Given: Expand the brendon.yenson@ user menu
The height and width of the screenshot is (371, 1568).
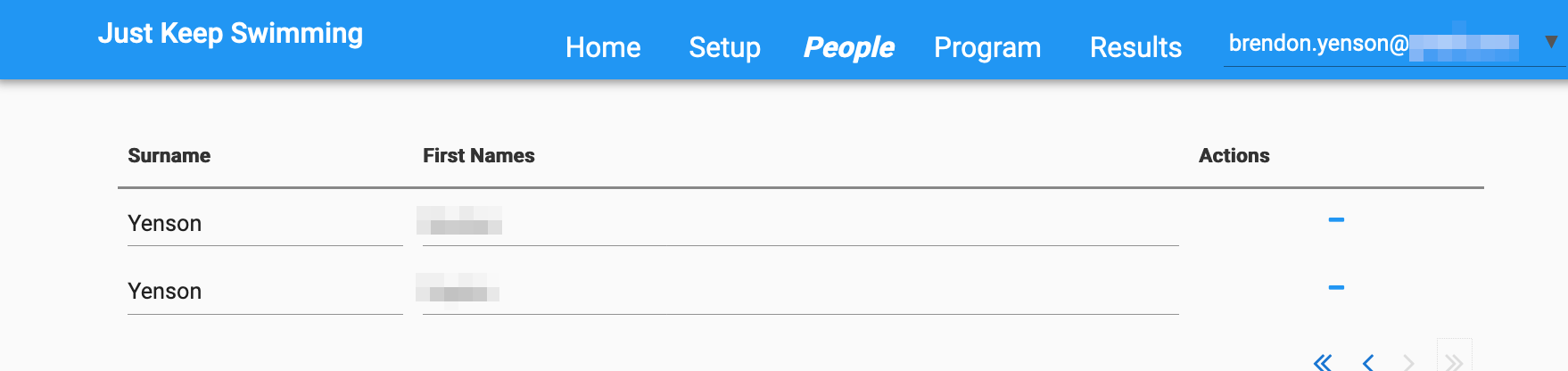Looking at the screenshot, I should (x=1374, y=44).
